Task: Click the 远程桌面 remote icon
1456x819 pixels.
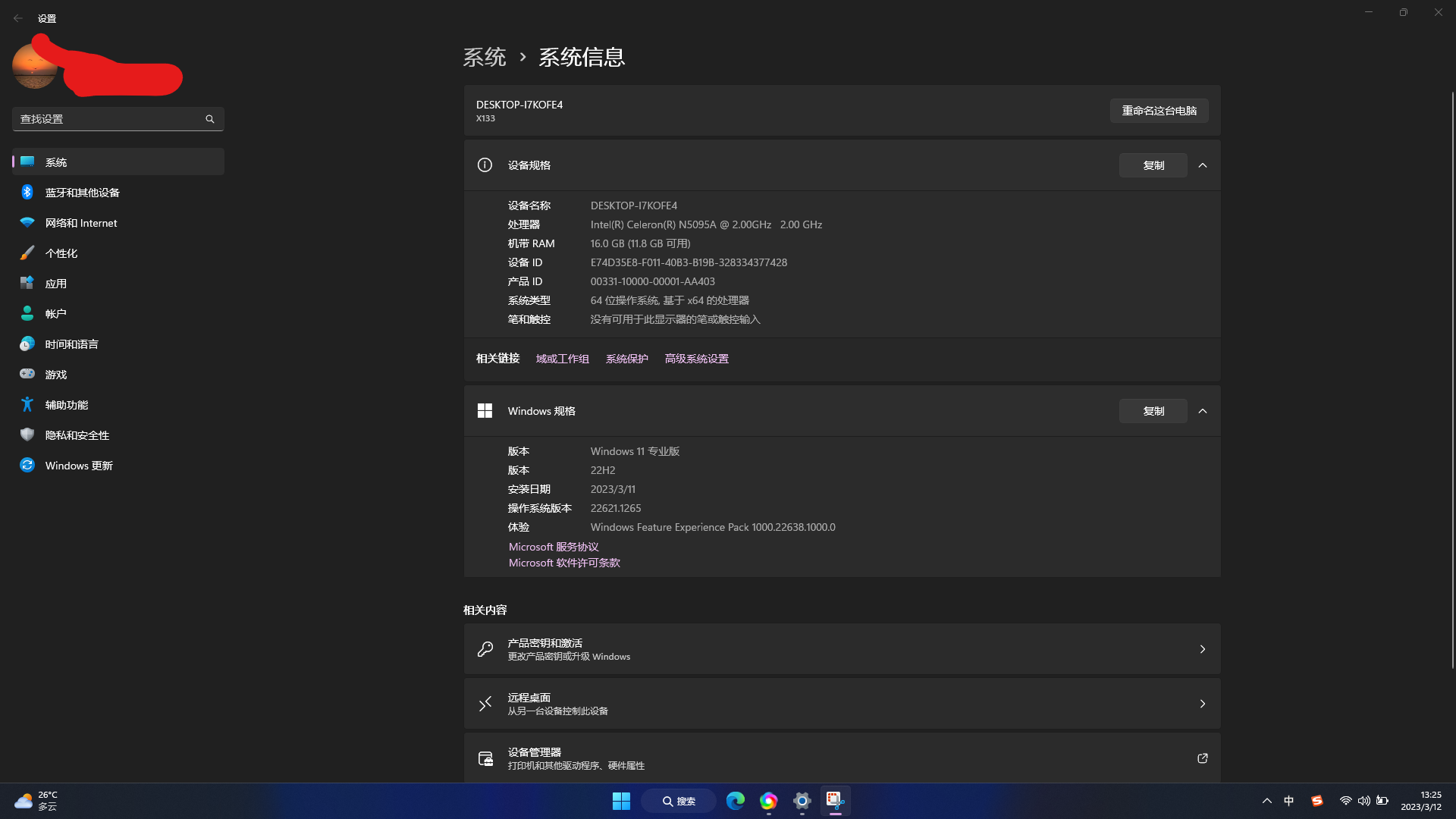Action: pyautogui.click(x=485, y=704)
